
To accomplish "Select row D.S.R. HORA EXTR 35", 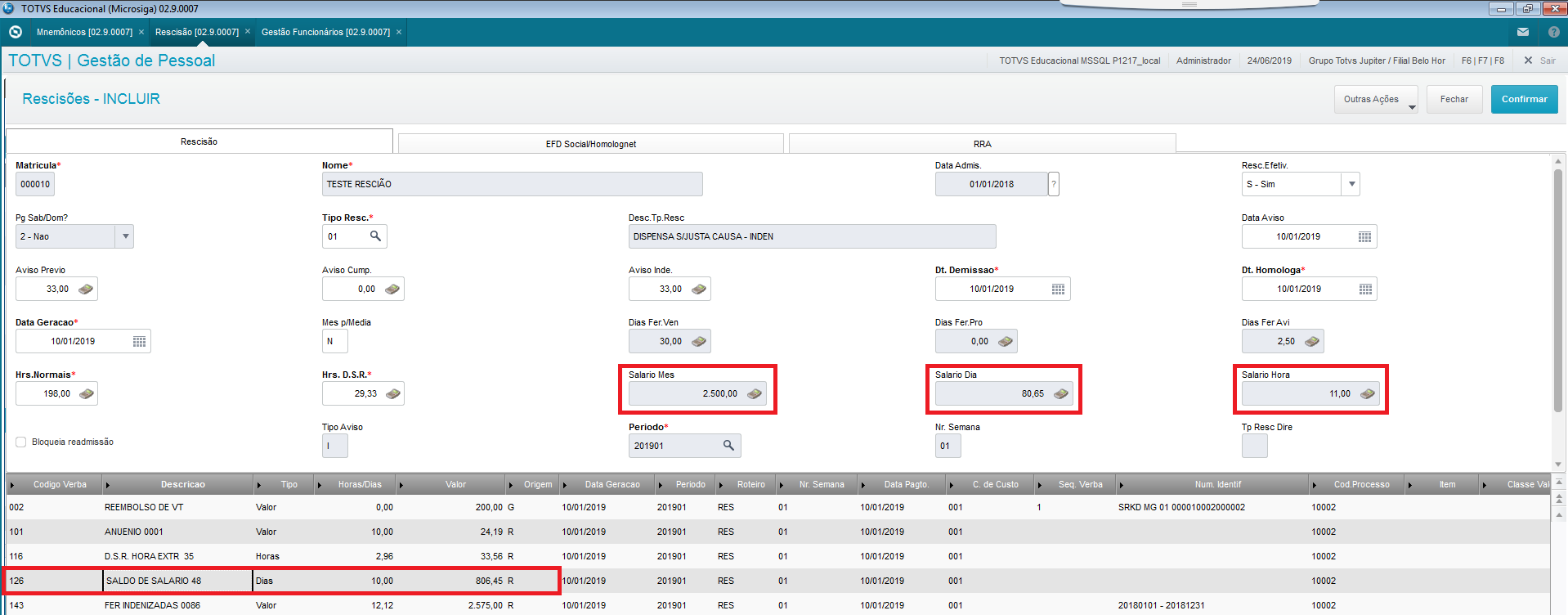I will 777,556.
